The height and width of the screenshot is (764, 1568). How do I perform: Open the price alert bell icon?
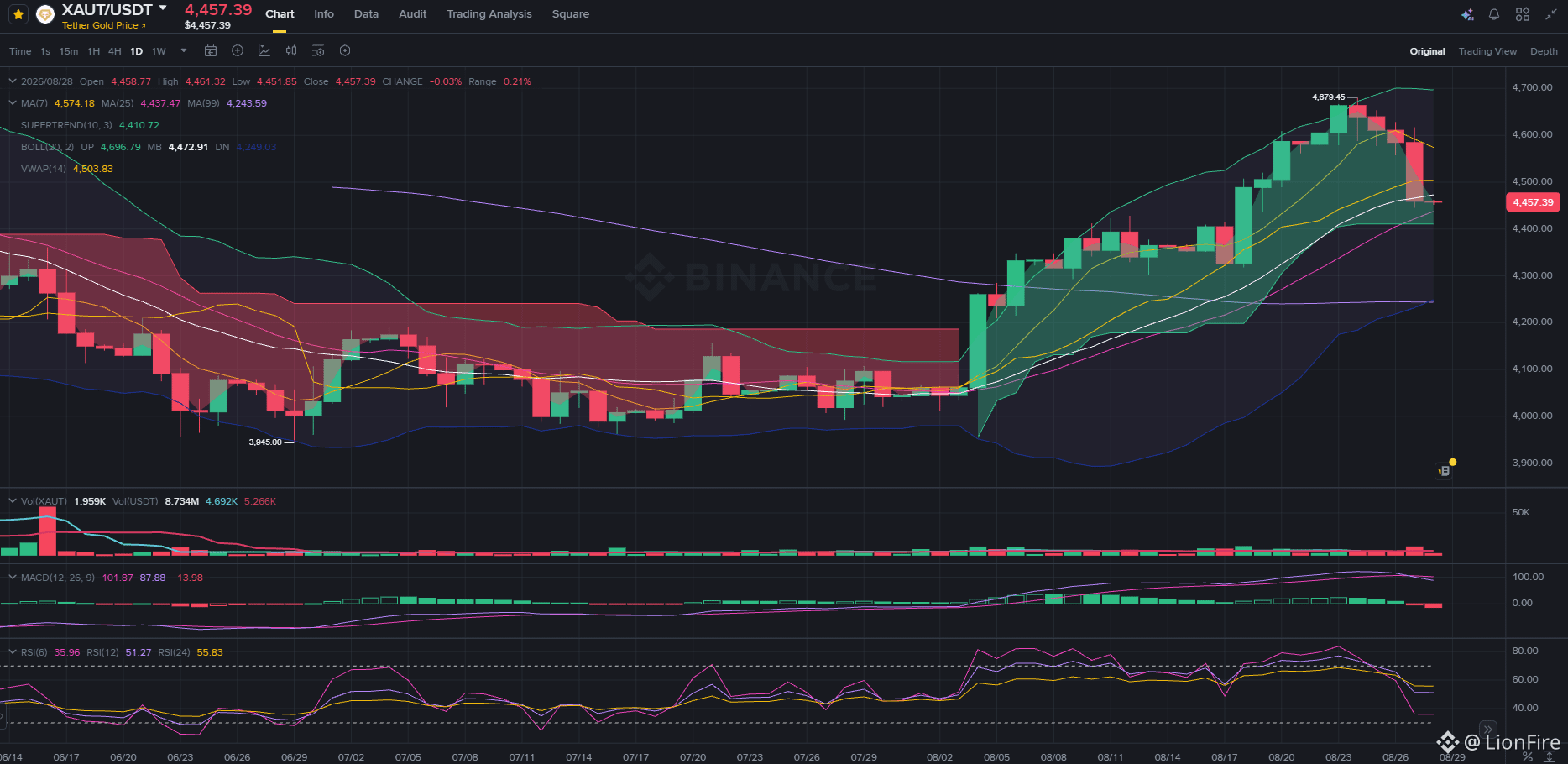pos(1494,14)
